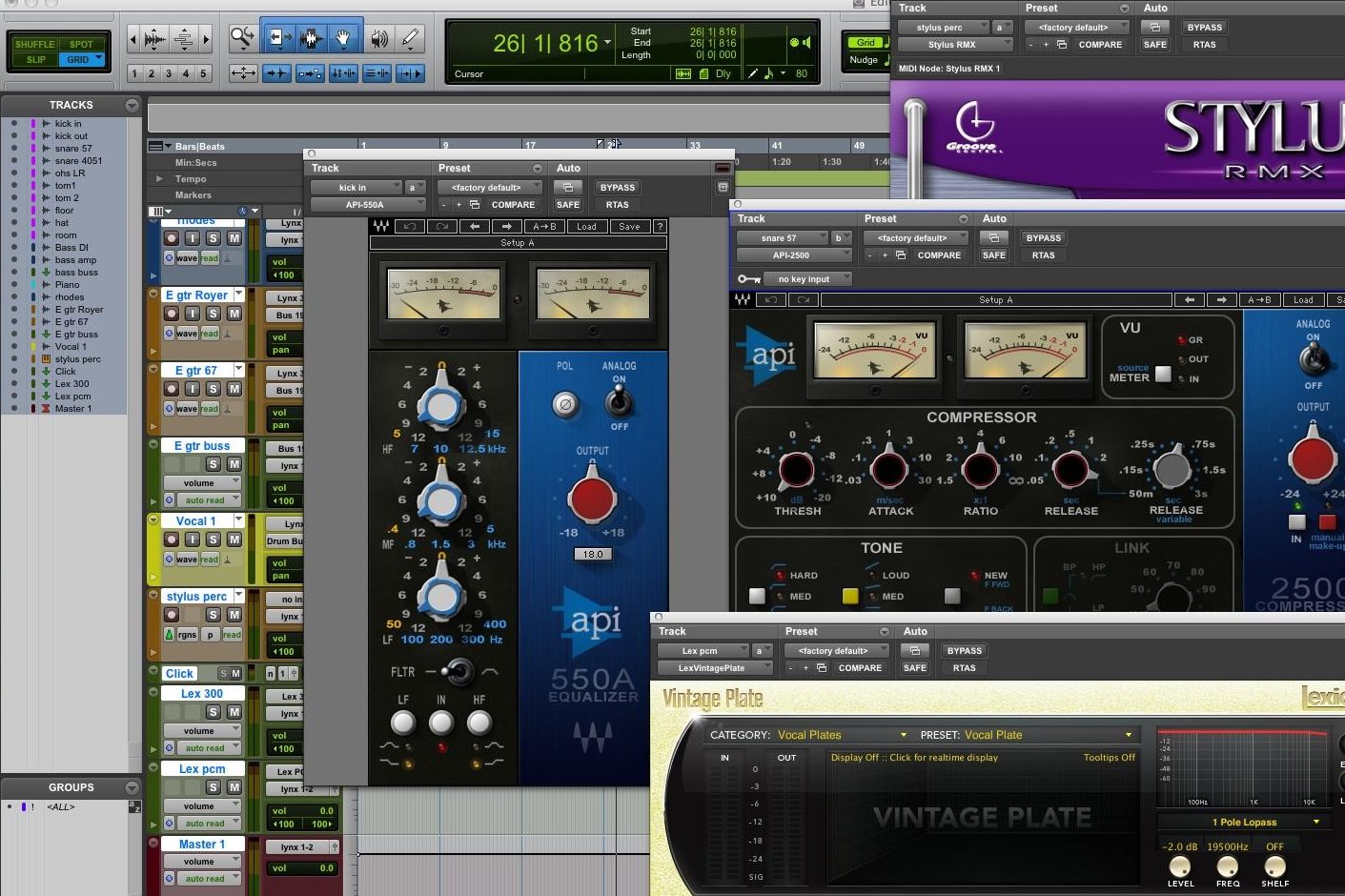
Task: Click COMPARE in the API-550A window
Action: [513, 205]
